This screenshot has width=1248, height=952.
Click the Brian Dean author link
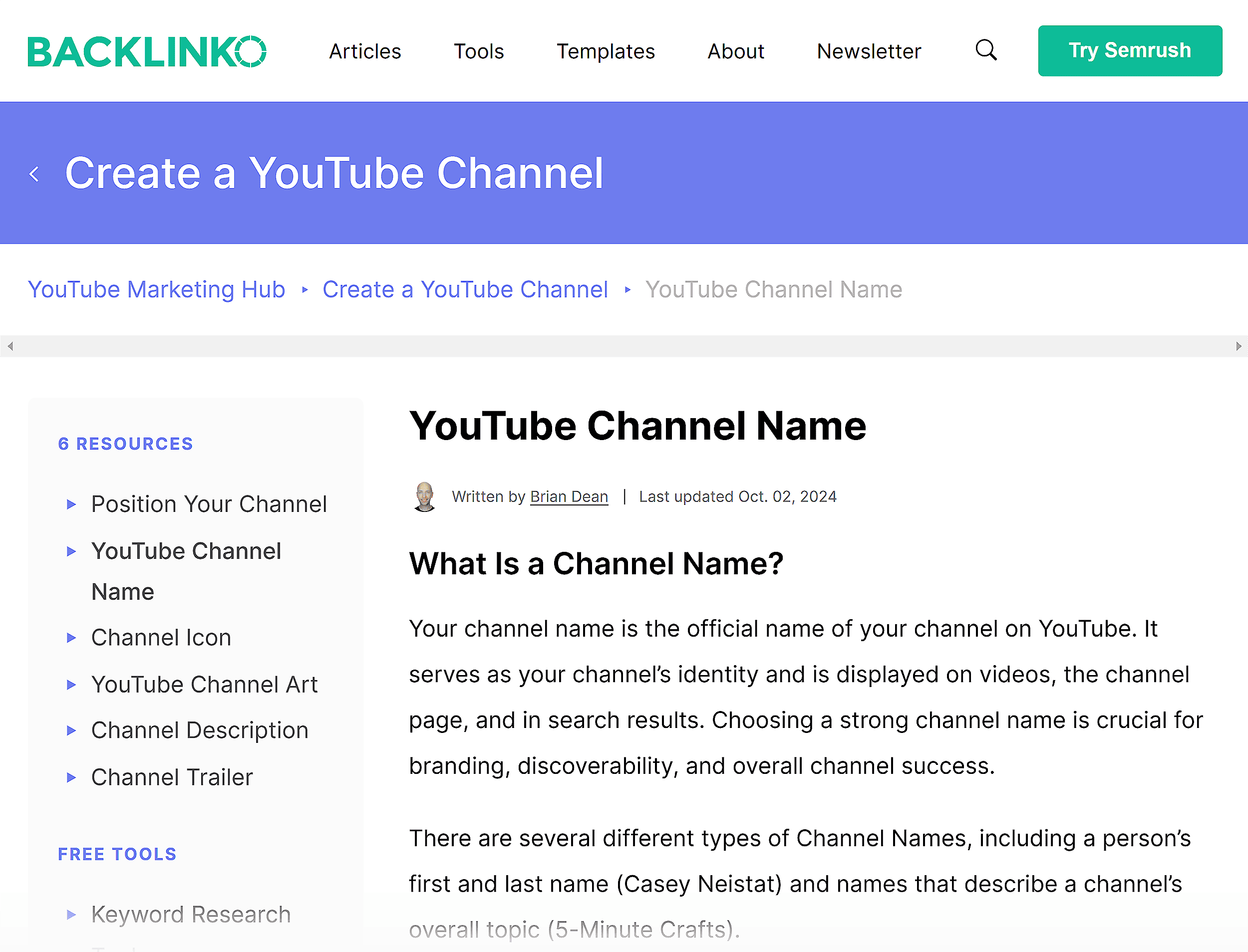569,496
